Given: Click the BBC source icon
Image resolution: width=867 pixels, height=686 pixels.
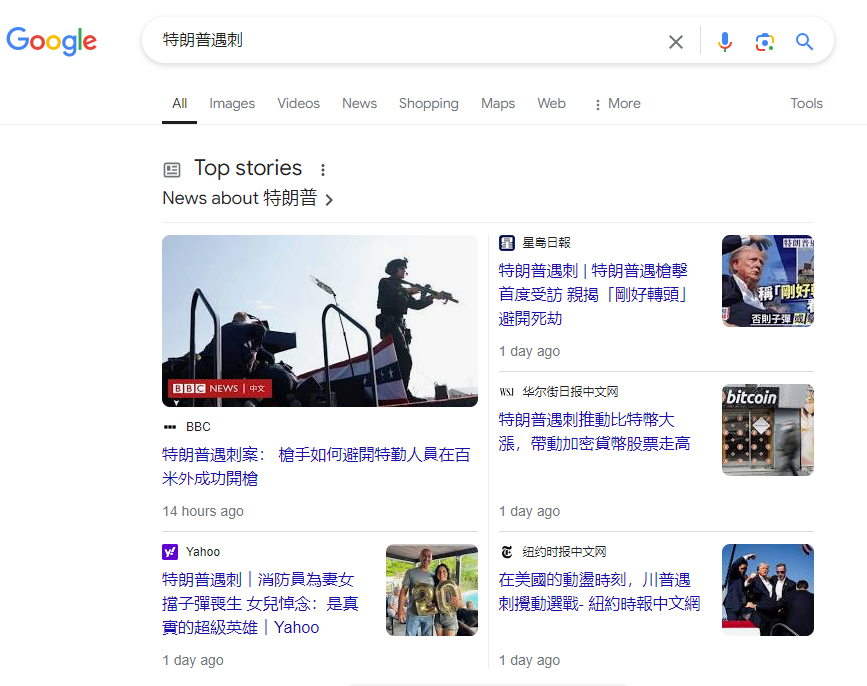Looking at the screenshot, I should pos(170,427).
